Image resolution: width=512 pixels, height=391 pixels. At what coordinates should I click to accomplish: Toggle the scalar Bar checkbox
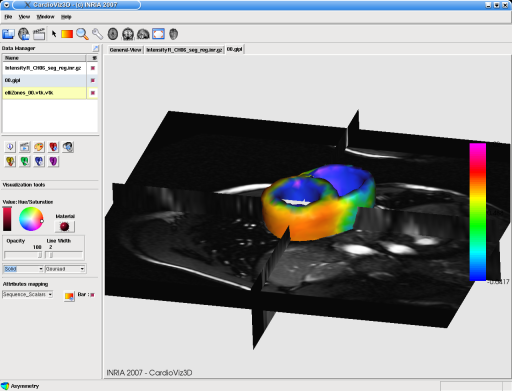pyautogui.click(x=92, y=295)
